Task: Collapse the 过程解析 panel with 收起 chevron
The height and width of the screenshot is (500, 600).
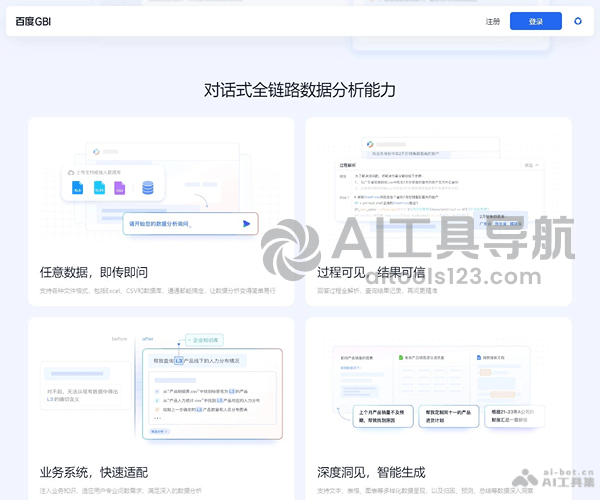Action: point(532,165)
